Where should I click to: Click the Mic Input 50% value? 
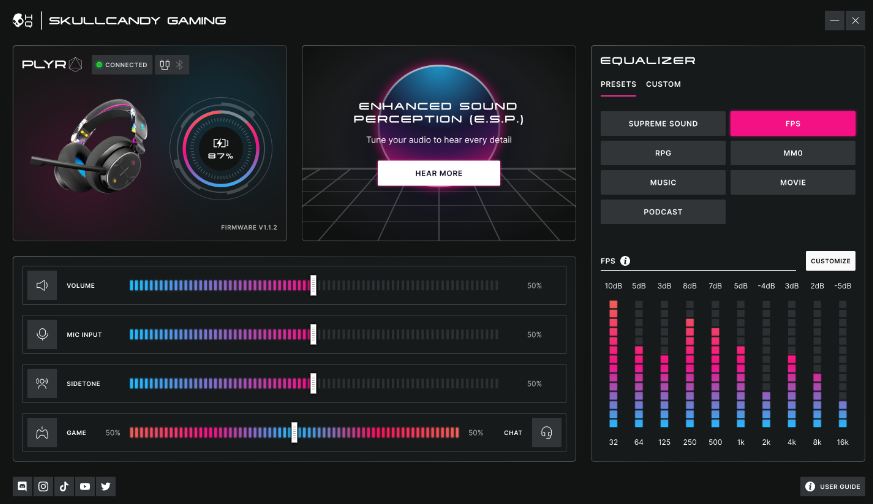tap(534, 335)
